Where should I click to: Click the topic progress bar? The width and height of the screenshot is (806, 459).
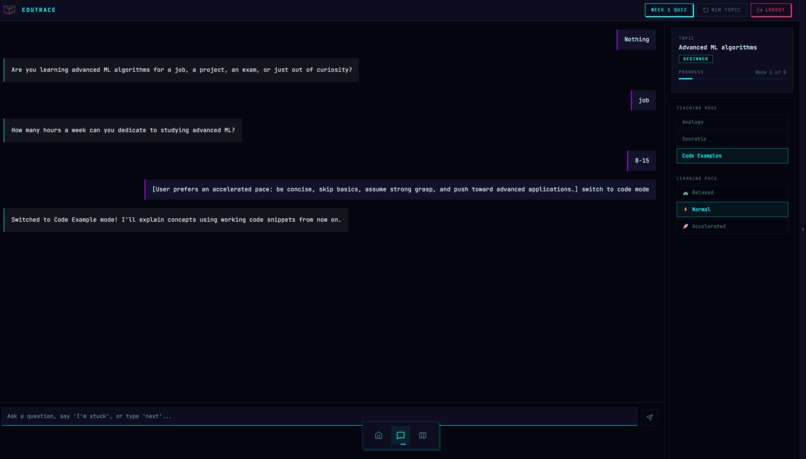click(x=732, y=79)
